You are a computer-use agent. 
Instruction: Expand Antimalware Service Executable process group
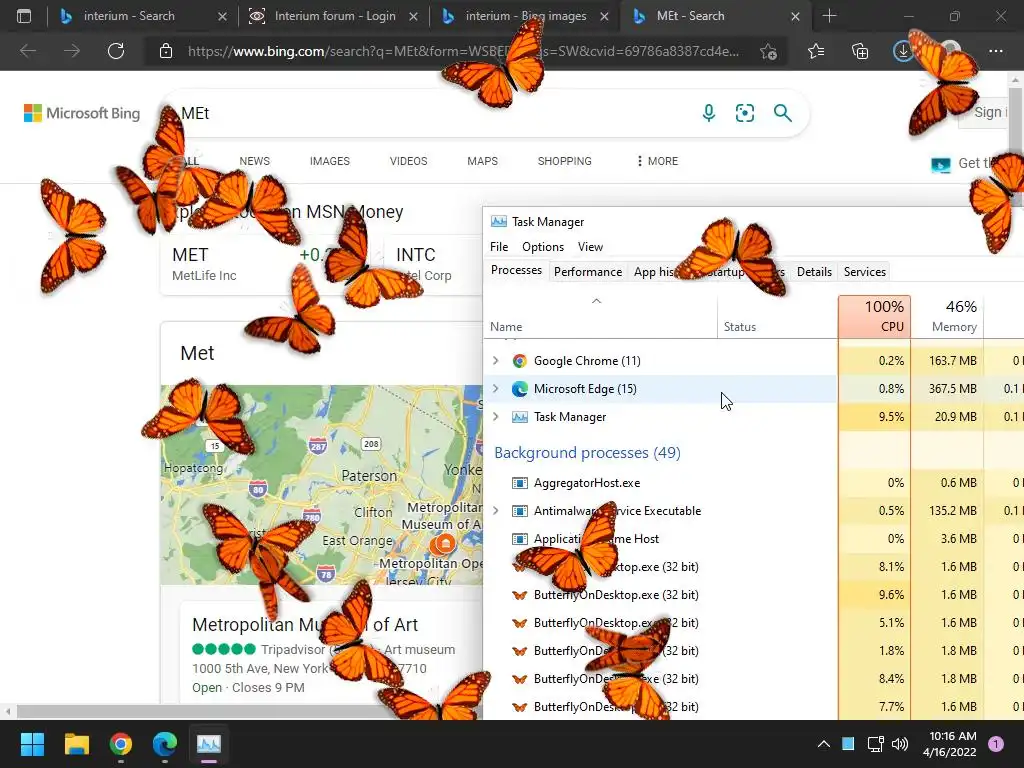point(496,511)
